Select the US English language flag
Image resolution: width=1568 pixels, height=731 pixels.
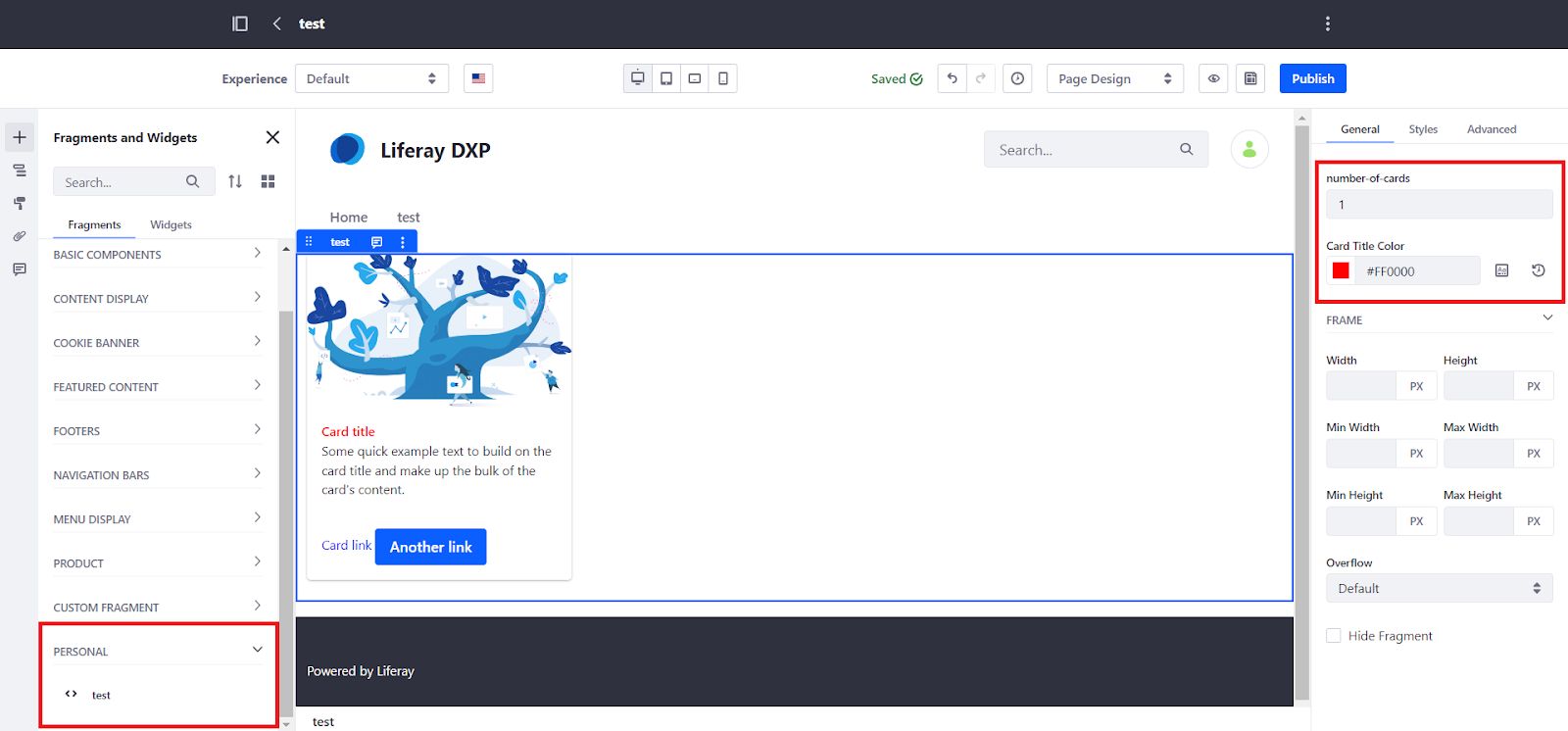tap(478, 78)
